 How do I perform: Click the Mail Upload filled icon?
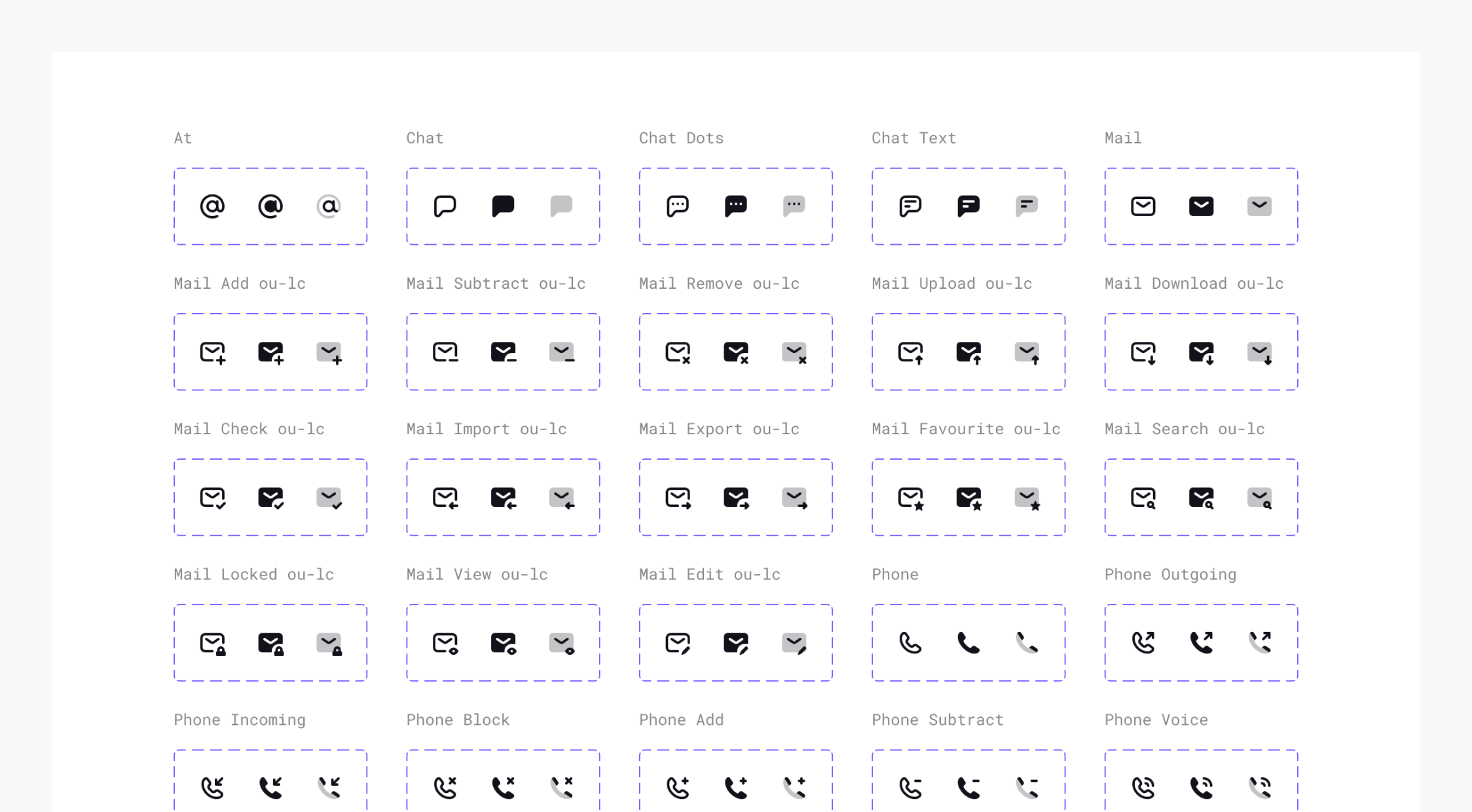coord(967,352)
